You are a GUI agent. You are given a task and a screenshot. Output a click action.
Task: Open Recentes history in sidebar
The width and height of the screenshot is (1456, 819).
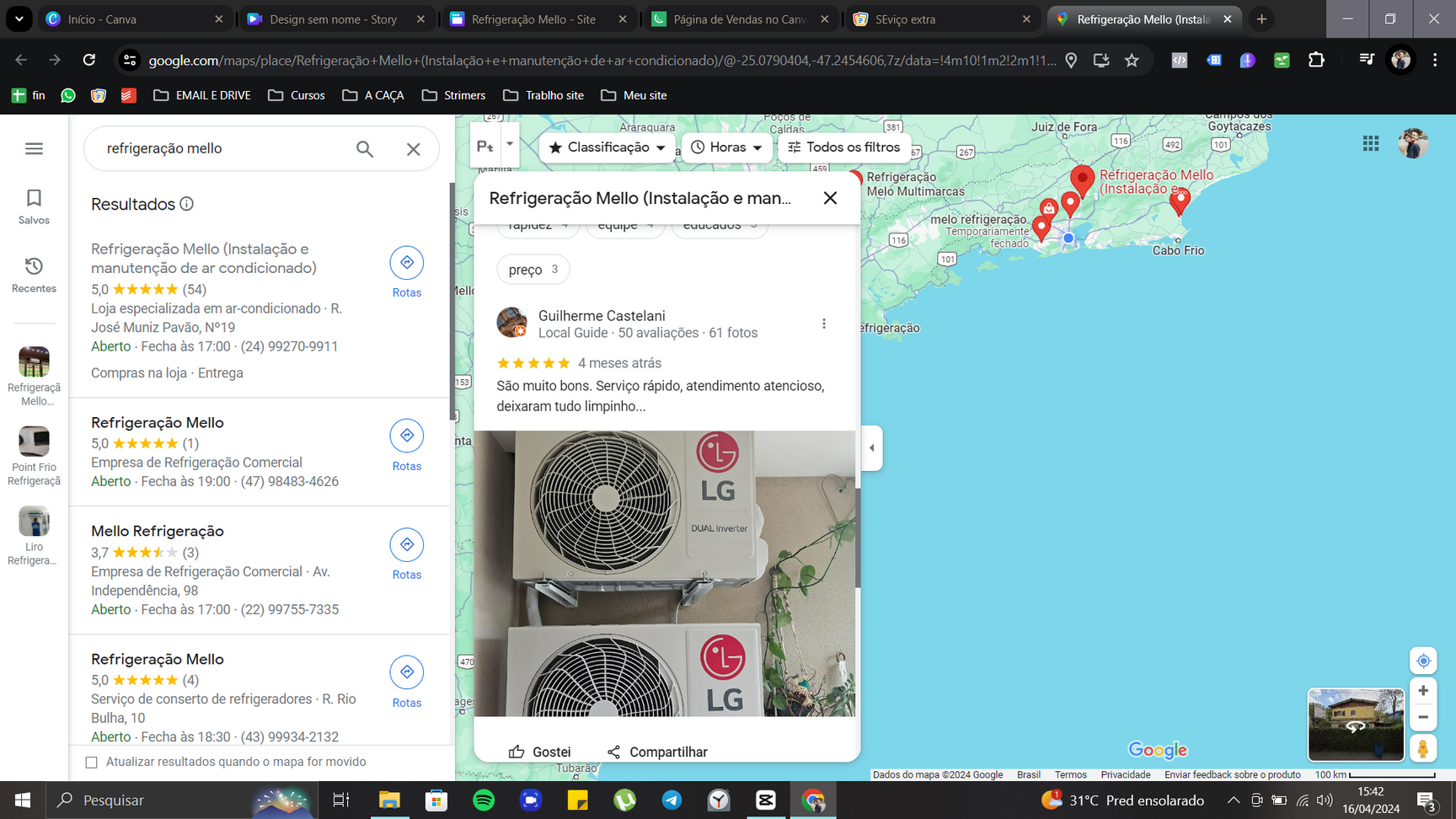coord(34,275)
